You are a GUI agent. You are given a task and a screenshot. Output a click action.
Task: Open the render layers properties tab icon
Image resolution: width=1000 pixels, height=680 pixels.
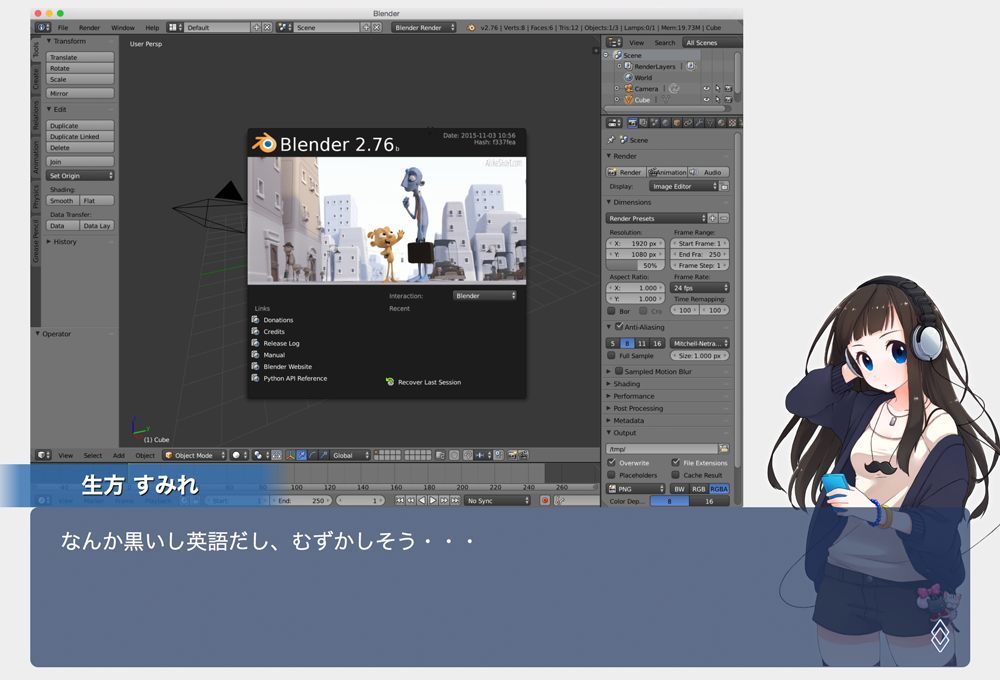click(643, 122)
